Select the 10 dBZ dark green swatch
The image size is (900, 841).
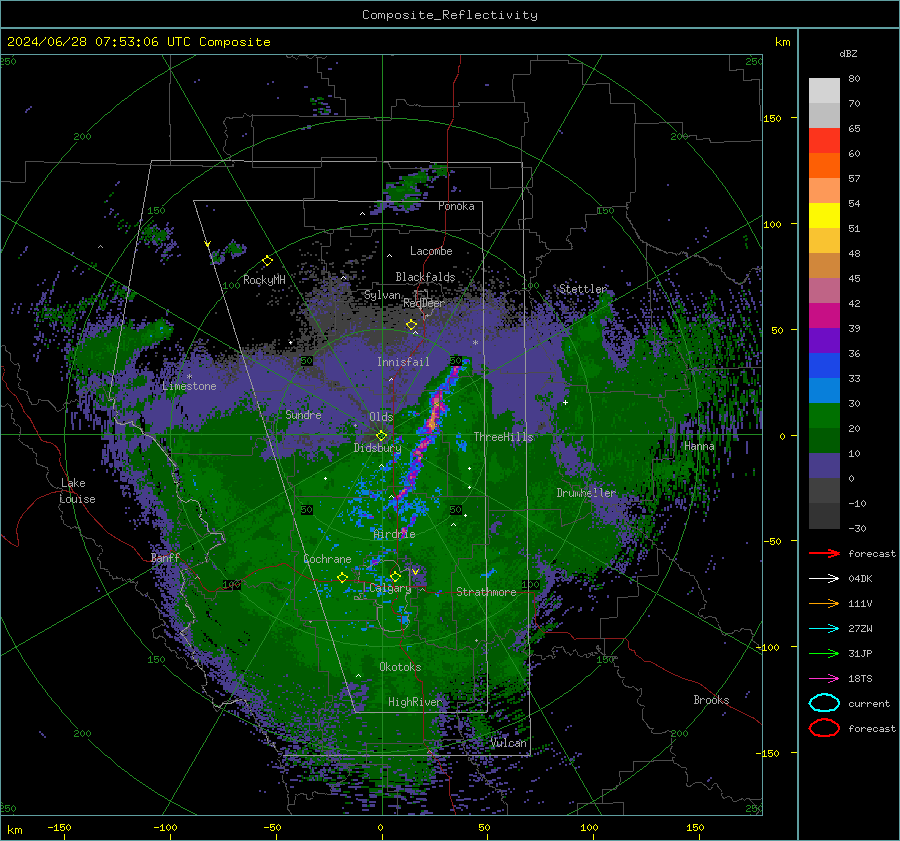click(824, 441)
